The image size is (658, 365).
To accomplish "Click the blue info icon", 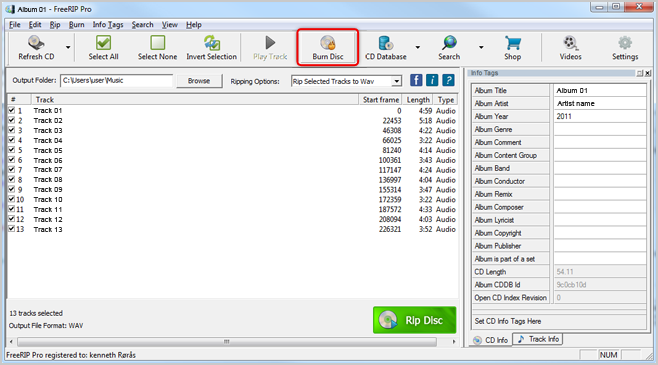I will tap(432, 80).
